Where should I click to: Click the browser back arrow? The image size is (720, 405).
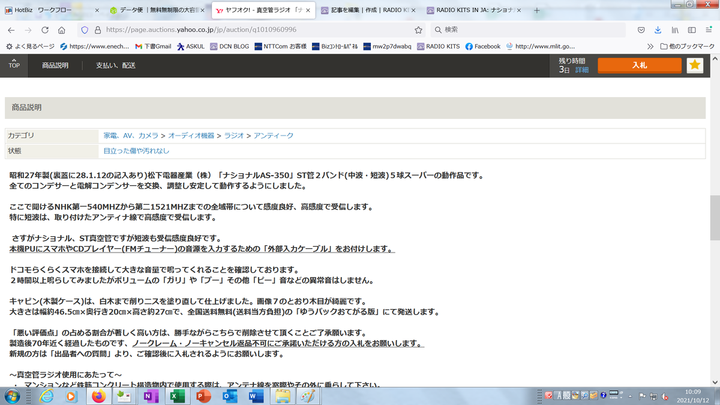(11, 29)
